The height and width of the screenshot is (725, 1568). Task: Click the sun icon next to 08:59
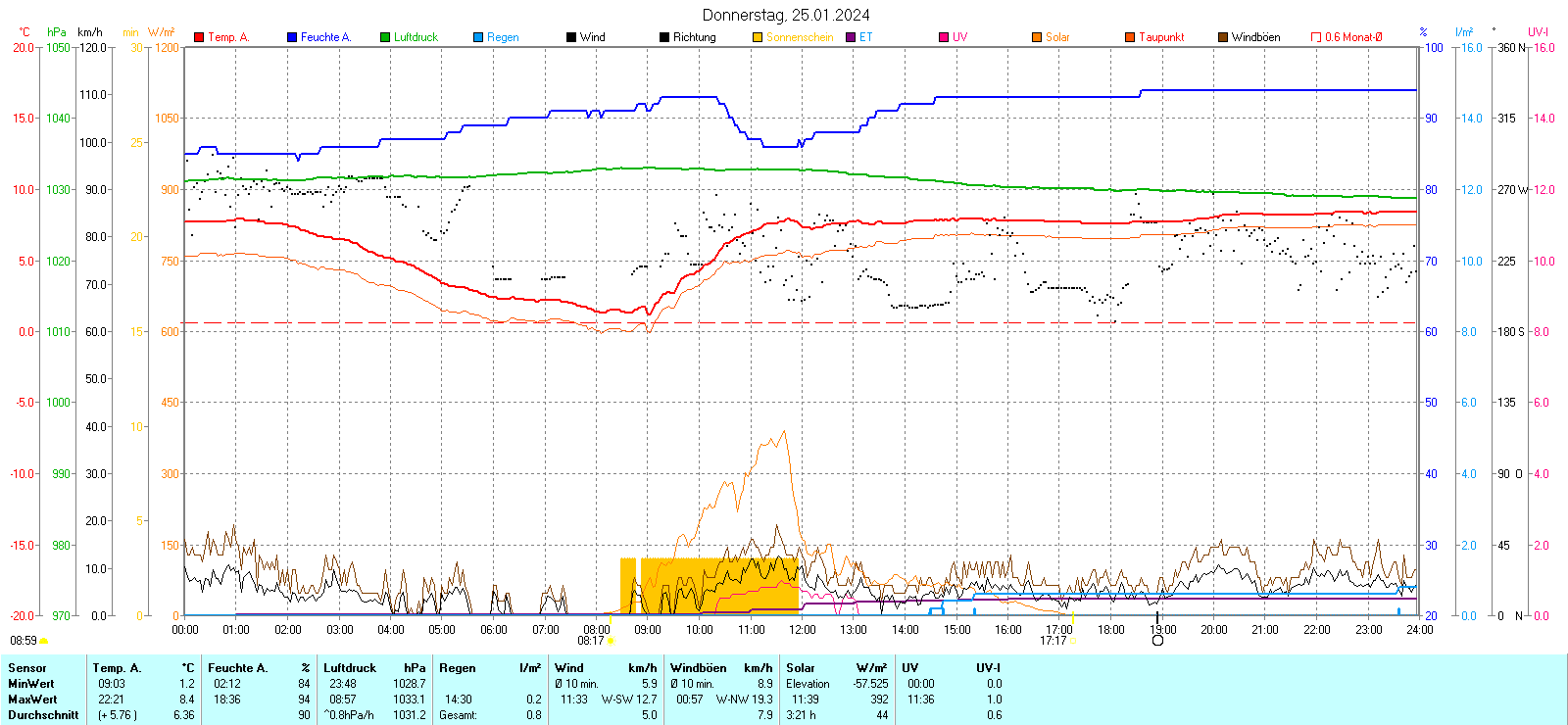pos(44,641)
